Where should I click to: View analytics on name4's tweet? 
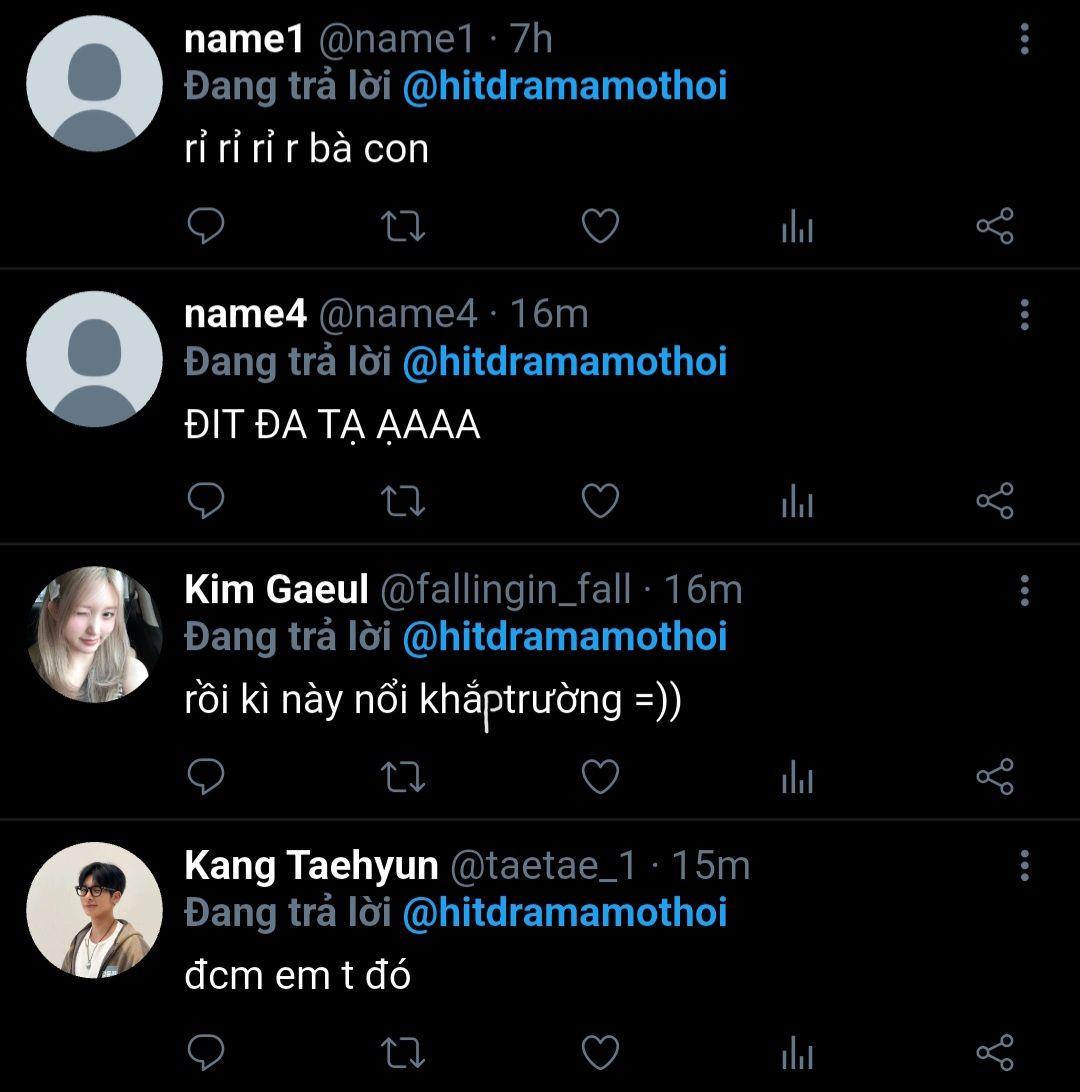[x=797, y=503]
